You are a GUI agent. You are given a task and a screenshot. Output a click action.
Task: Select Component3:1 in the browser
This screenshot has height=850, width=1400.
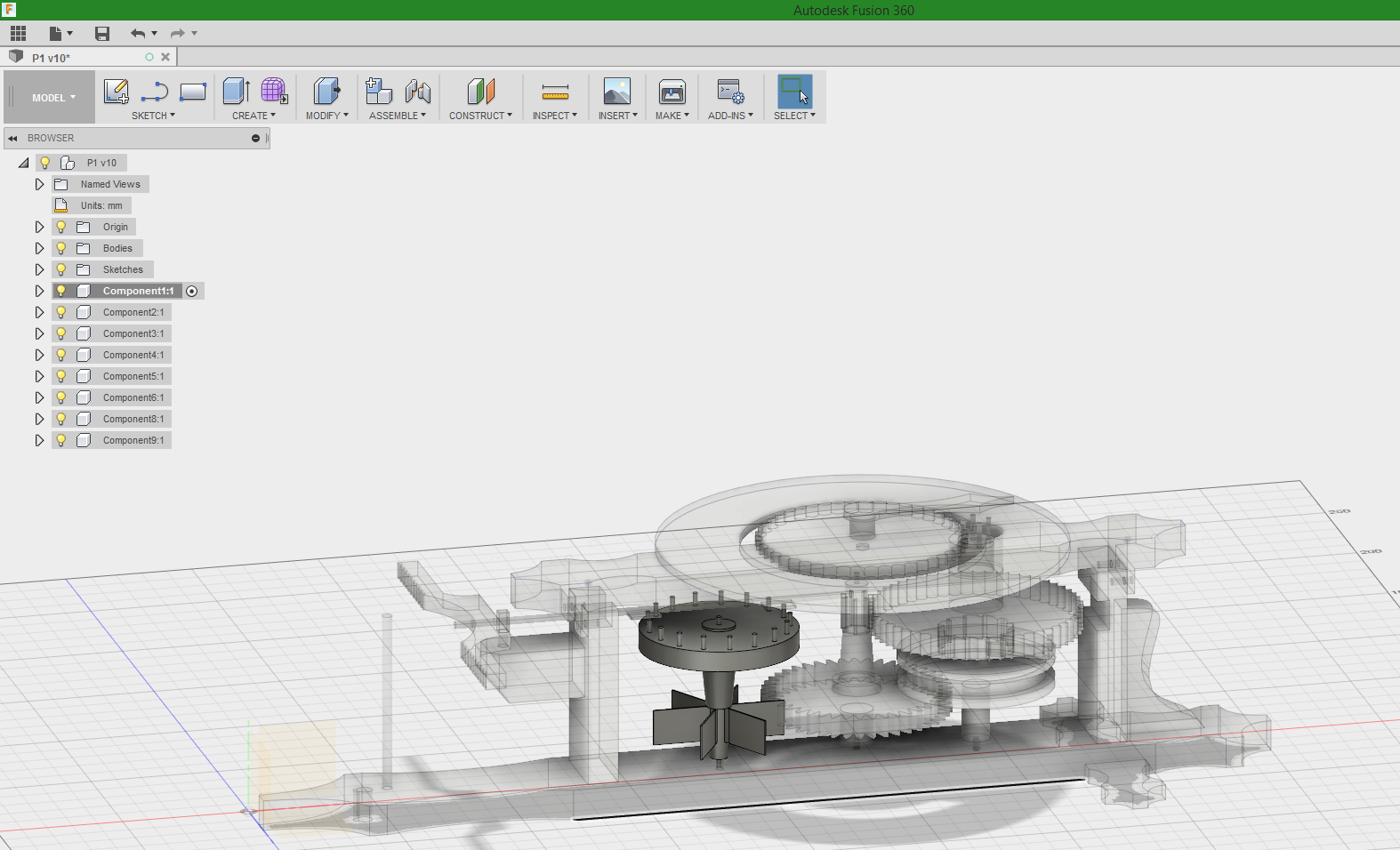point(133,333)
